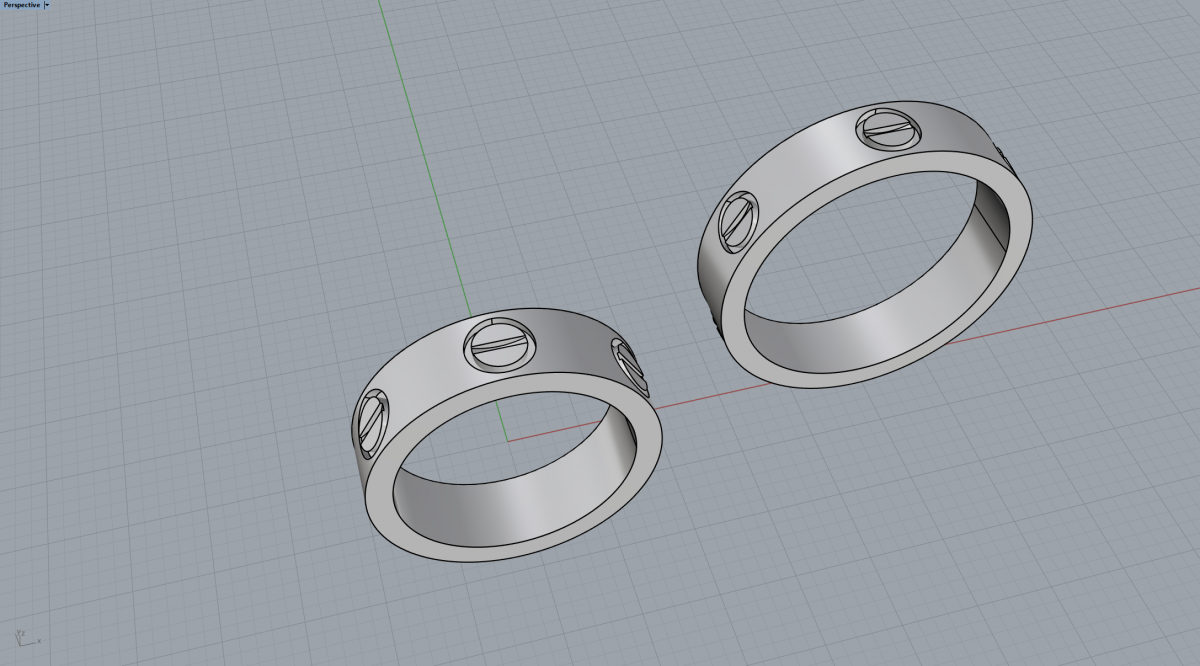Click the Perspective viewport title label
The width and height of the screenshot is (1200, 666).
(21, 5)
